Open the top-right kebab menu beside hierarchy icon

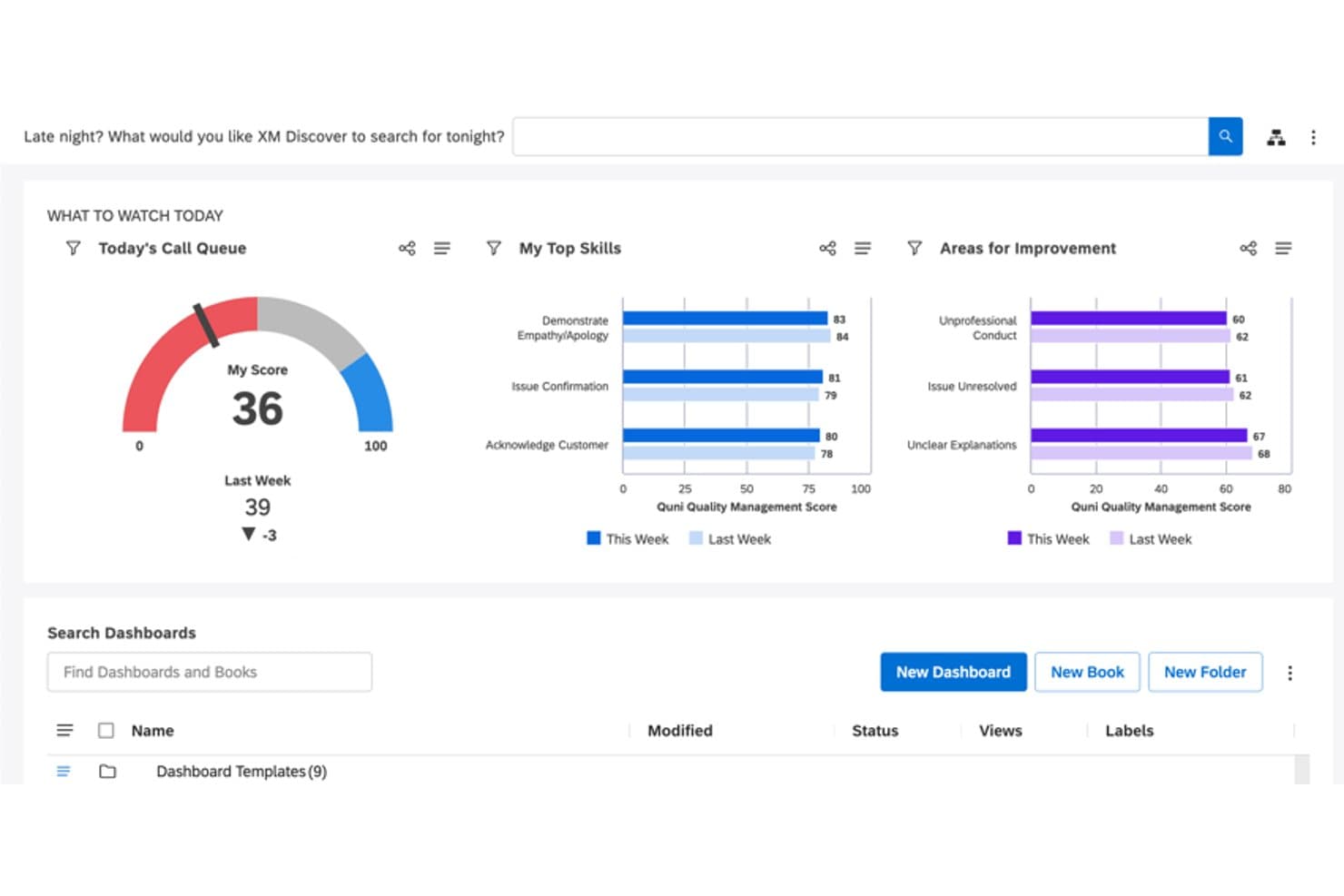coord(1313,137)
